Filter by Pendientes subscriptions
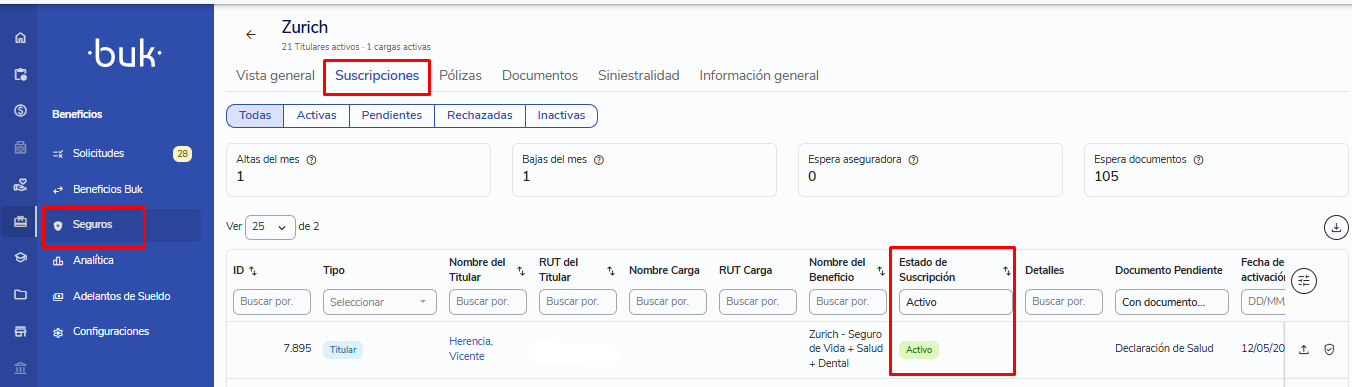The image size is (1352, 387). coord(391,116)
